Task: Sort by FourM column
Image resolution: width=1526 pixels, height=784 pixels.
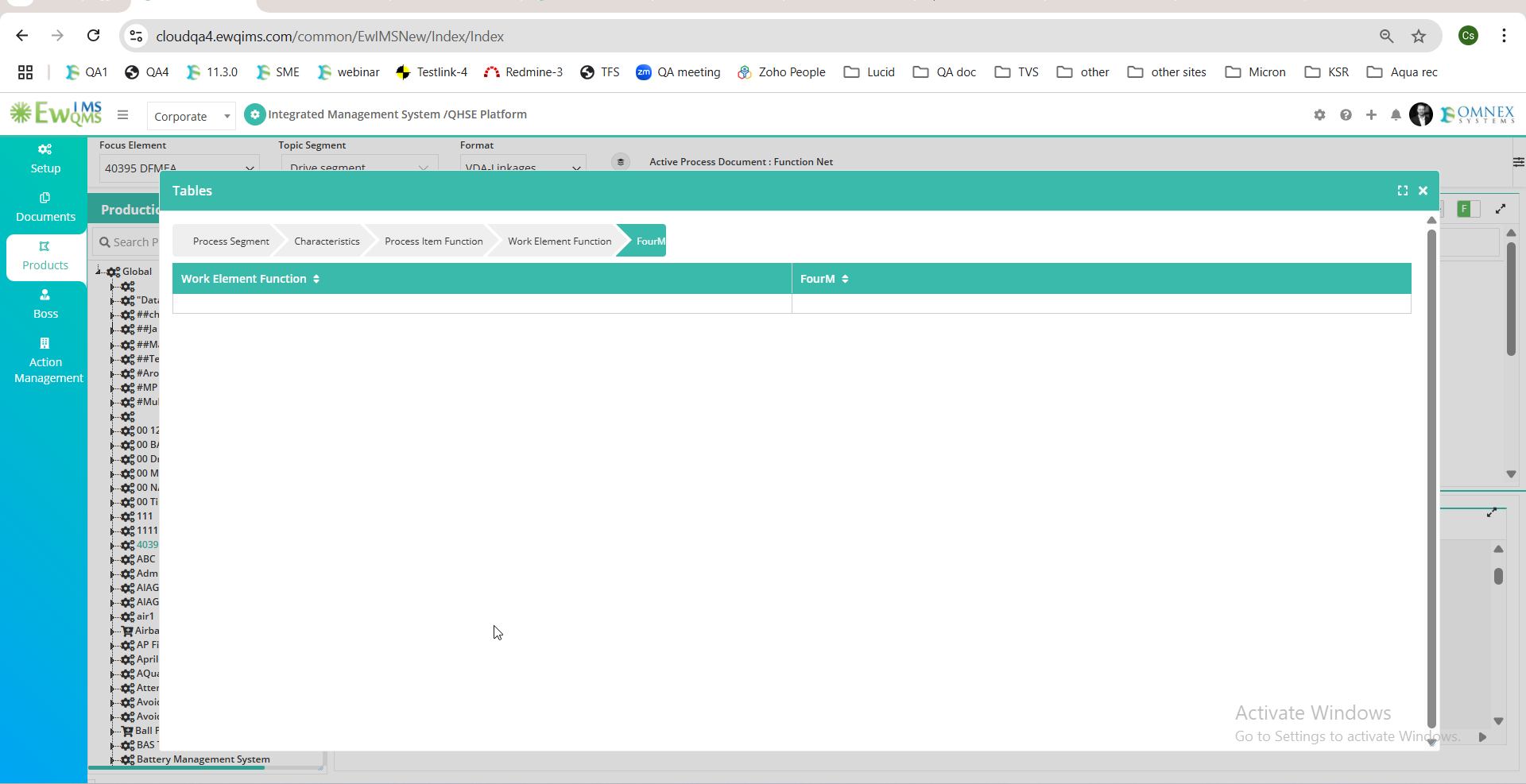Action: [x=844, y=279]
